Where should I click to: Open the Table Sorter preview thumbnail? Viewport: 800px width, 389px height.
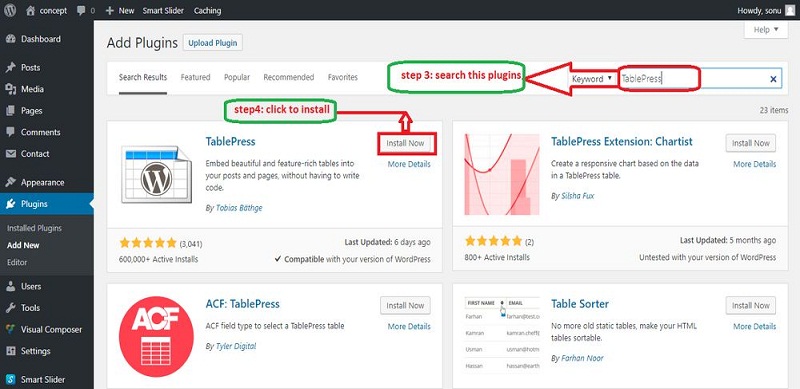pyautogui.click(x=502, y=336)
